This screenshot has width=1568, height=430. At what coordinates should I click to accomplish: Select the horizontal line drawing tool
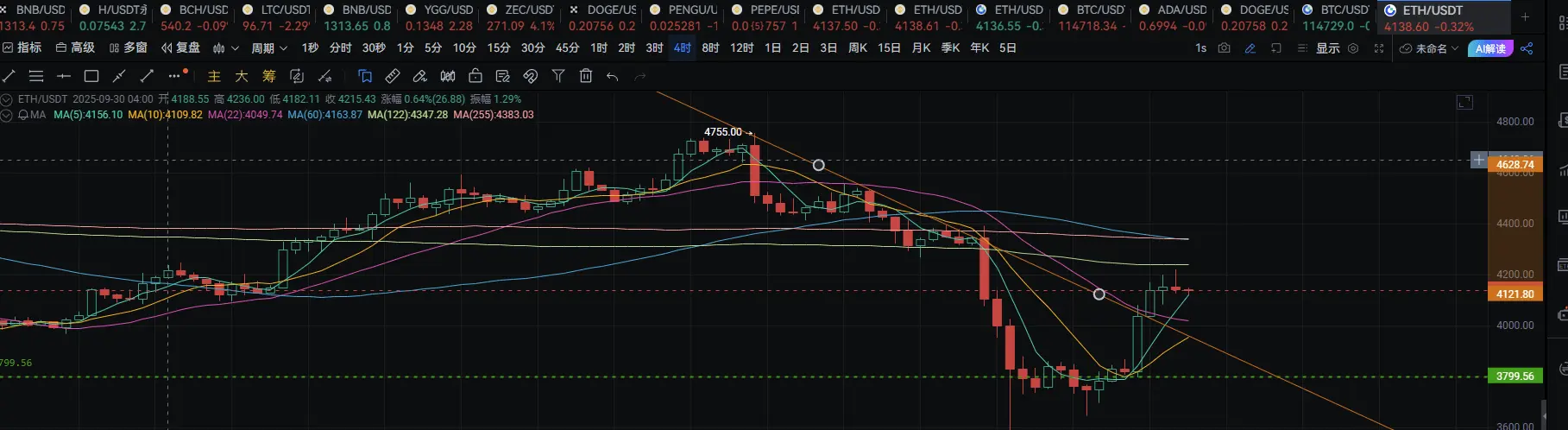point(64,76)
